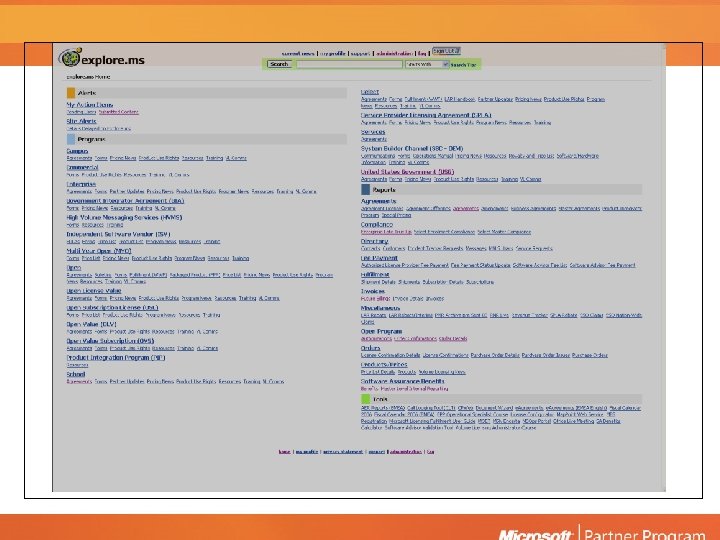
Task: Click Independent Software Vendor (ISV) heading
Action: 118,234
